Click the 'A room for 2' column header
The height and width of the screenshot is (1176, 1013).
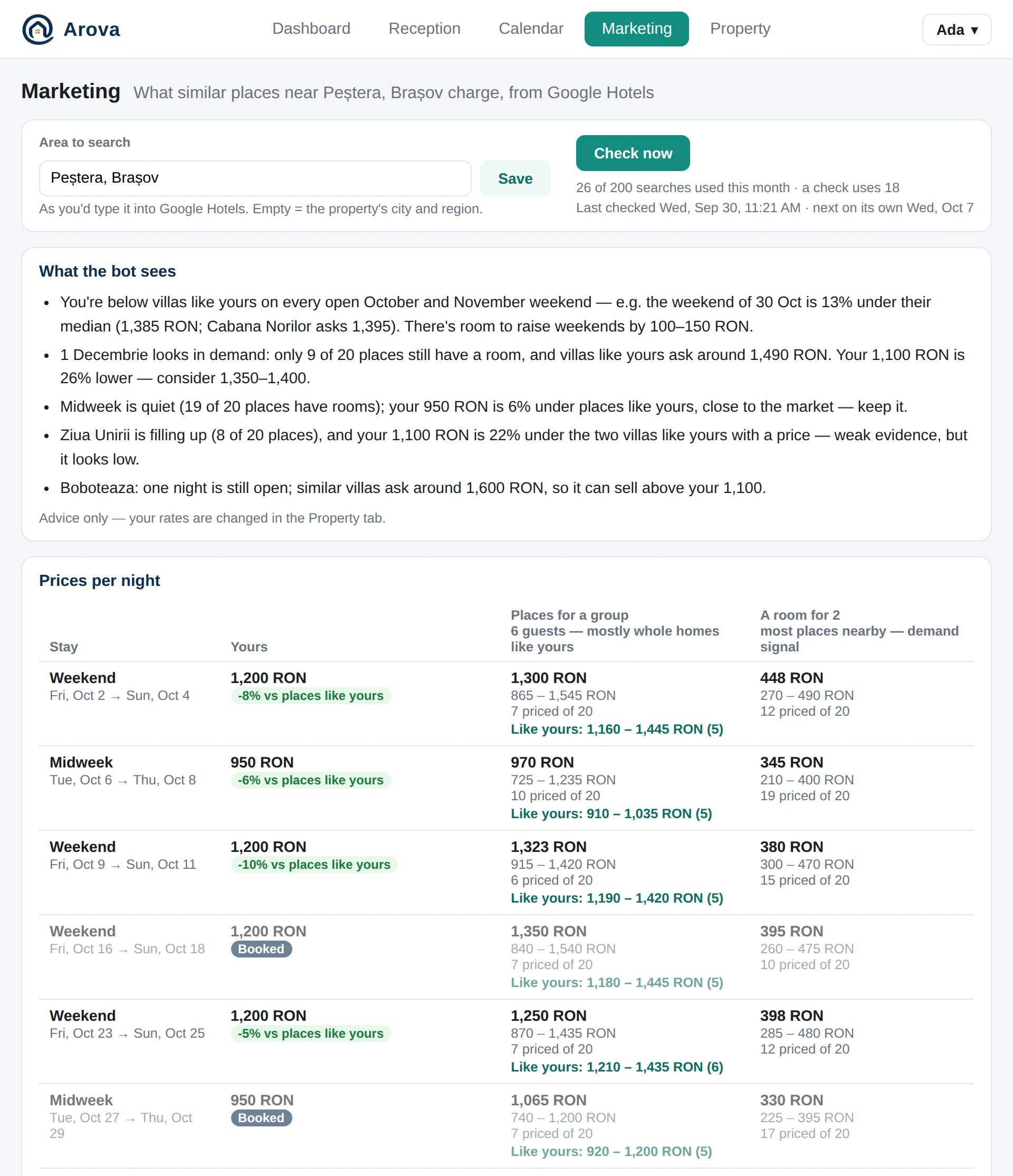tap(800, 615)
